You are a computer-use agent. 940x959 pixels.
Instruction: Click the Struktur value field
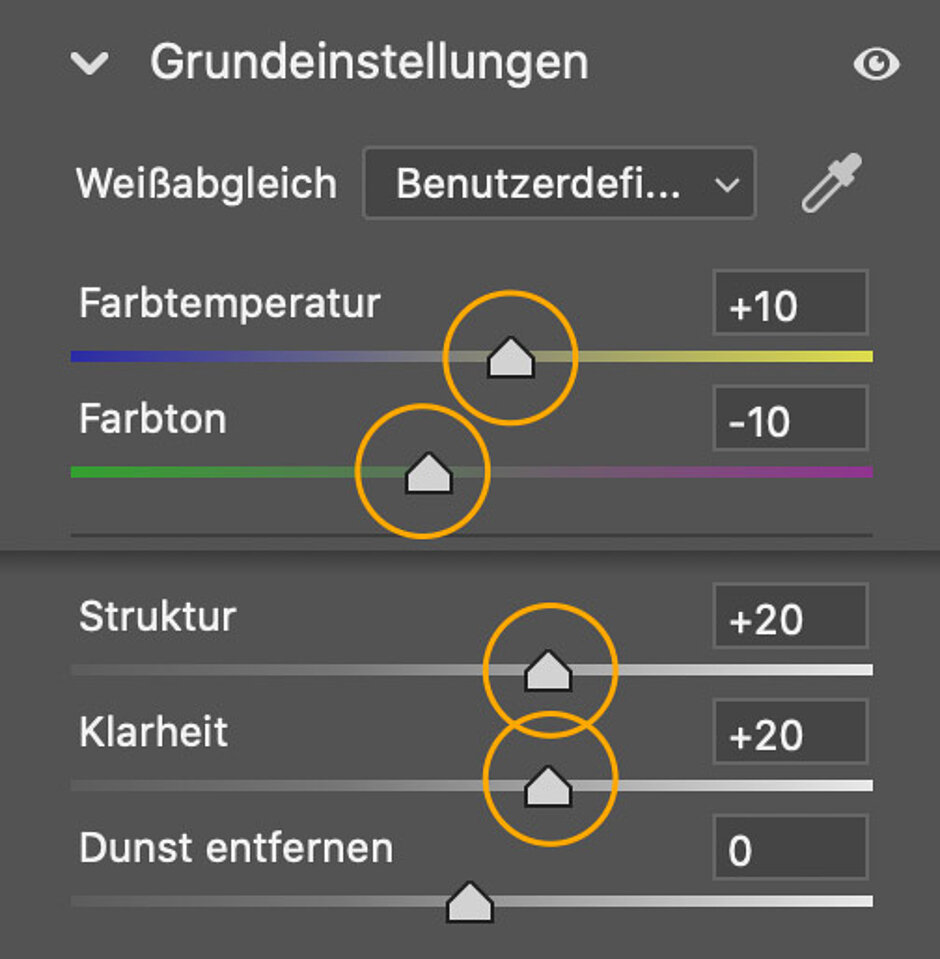click(790, 619)
